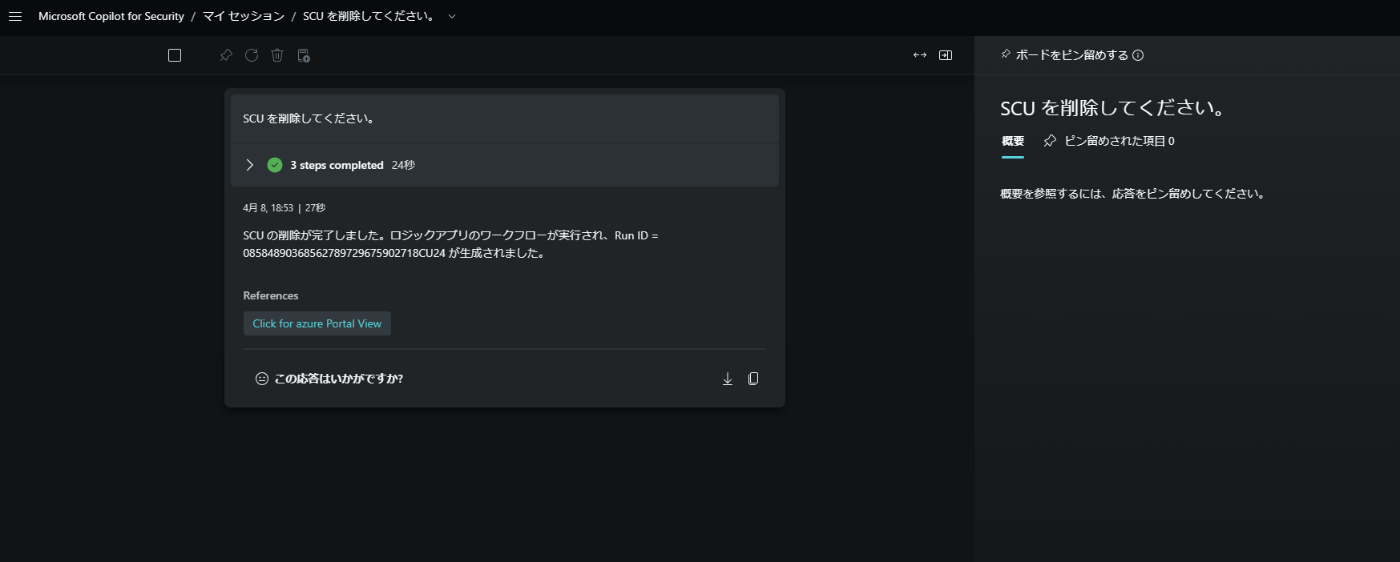Open the session title dropdown arrow
The image size is (1400, 562).
(x=452, y=17)
